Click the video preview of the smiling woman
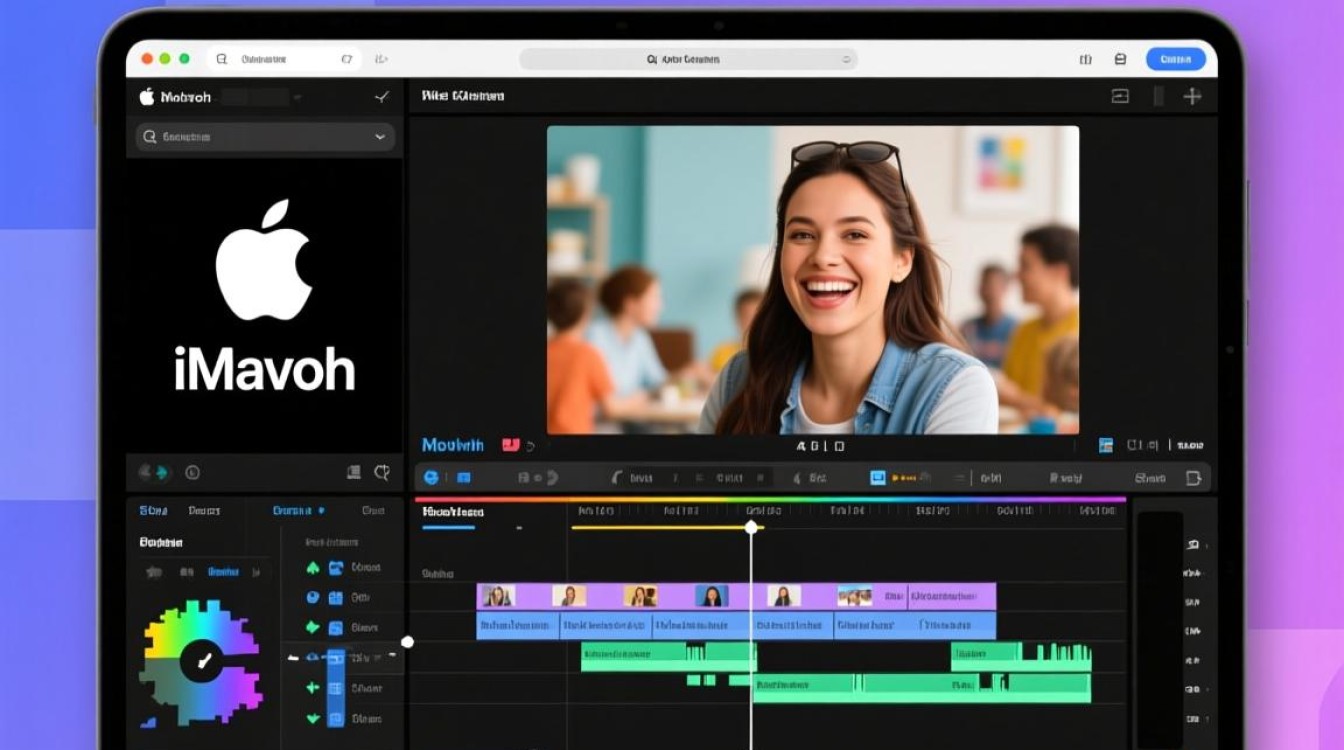This screenshot has height=750, width=1344. coord(812,279)
